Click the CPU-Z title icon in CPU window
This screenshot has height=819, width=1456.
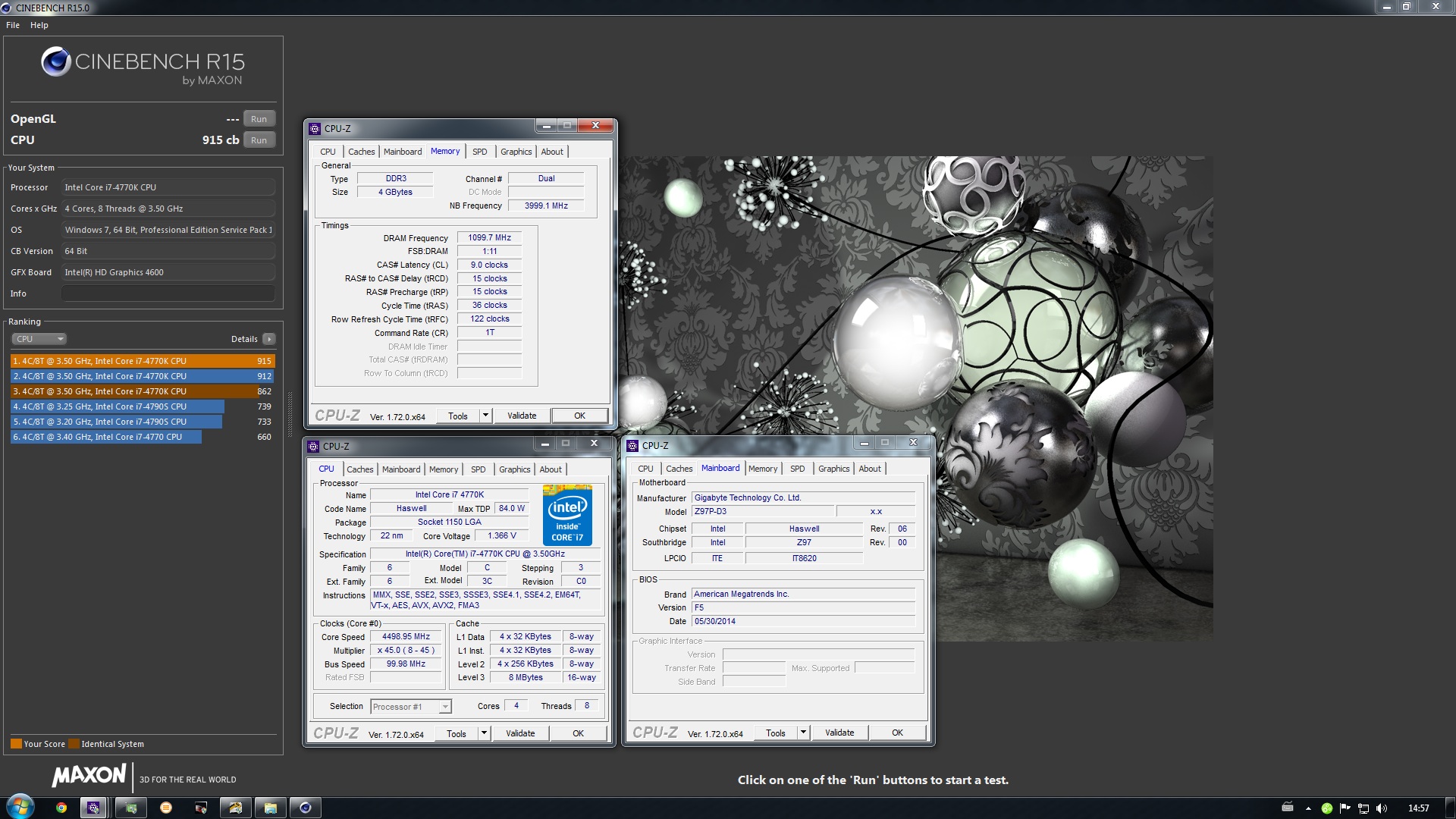(x=313, y=447)
